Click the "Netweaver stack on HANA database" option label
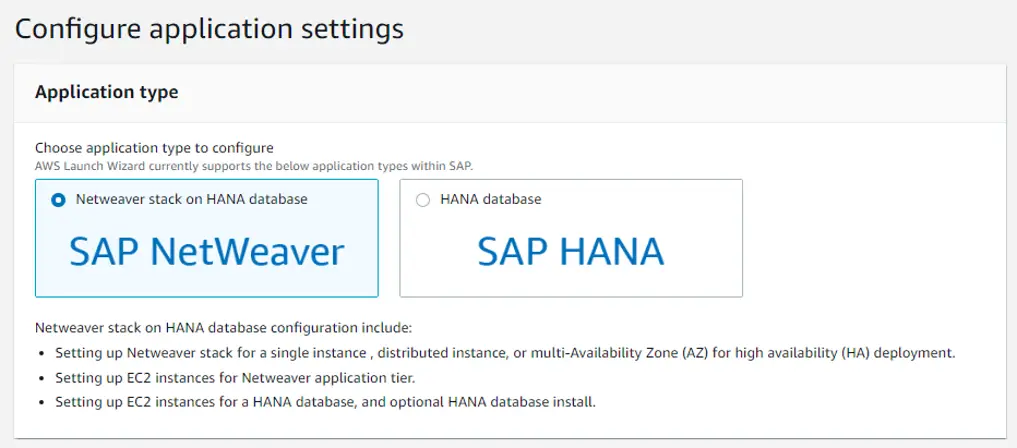The width and height of the screenshot is (1017, 448). point(191,200)
